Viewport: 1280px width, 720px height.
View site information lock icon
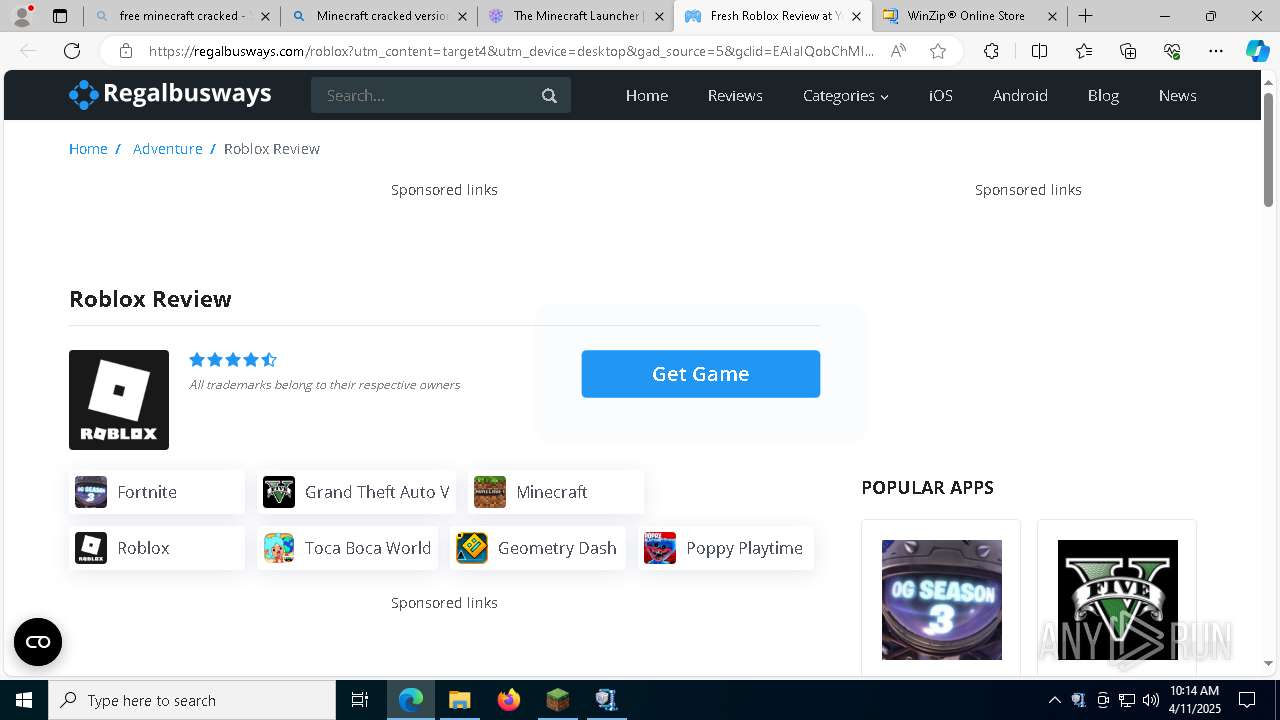[x=125, y=51]
